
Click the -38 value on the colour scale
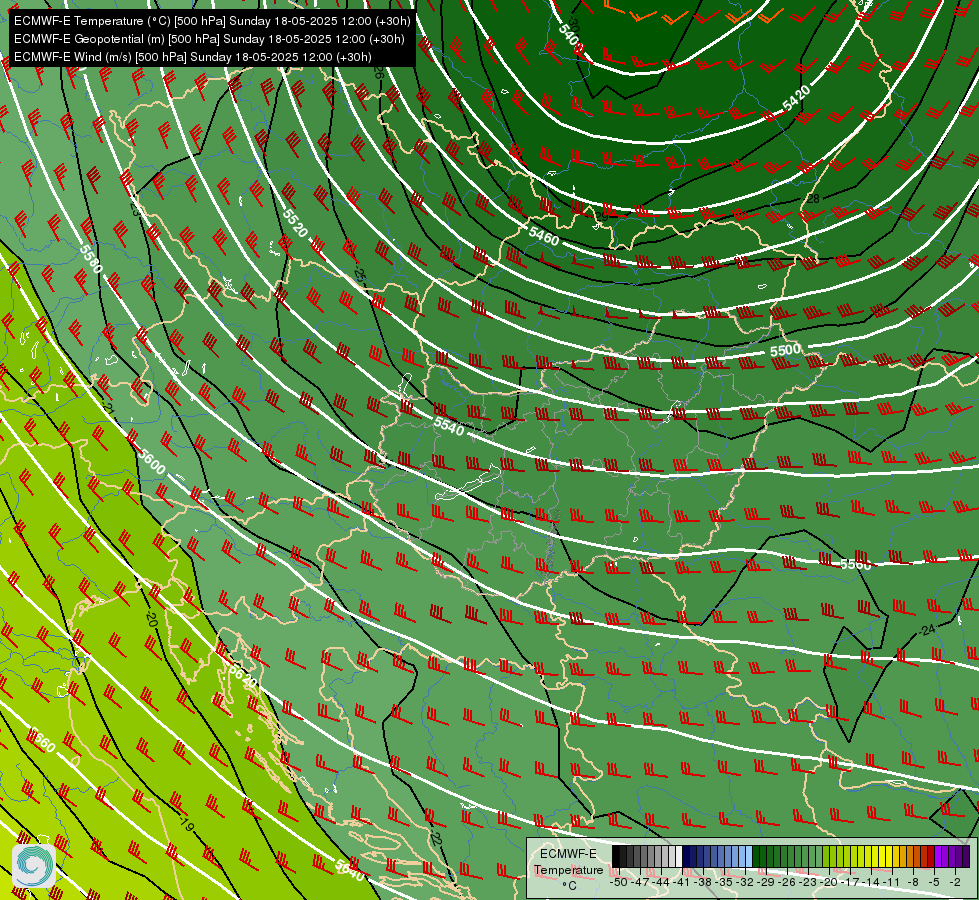pyautogui.click(x=703, y=882)
